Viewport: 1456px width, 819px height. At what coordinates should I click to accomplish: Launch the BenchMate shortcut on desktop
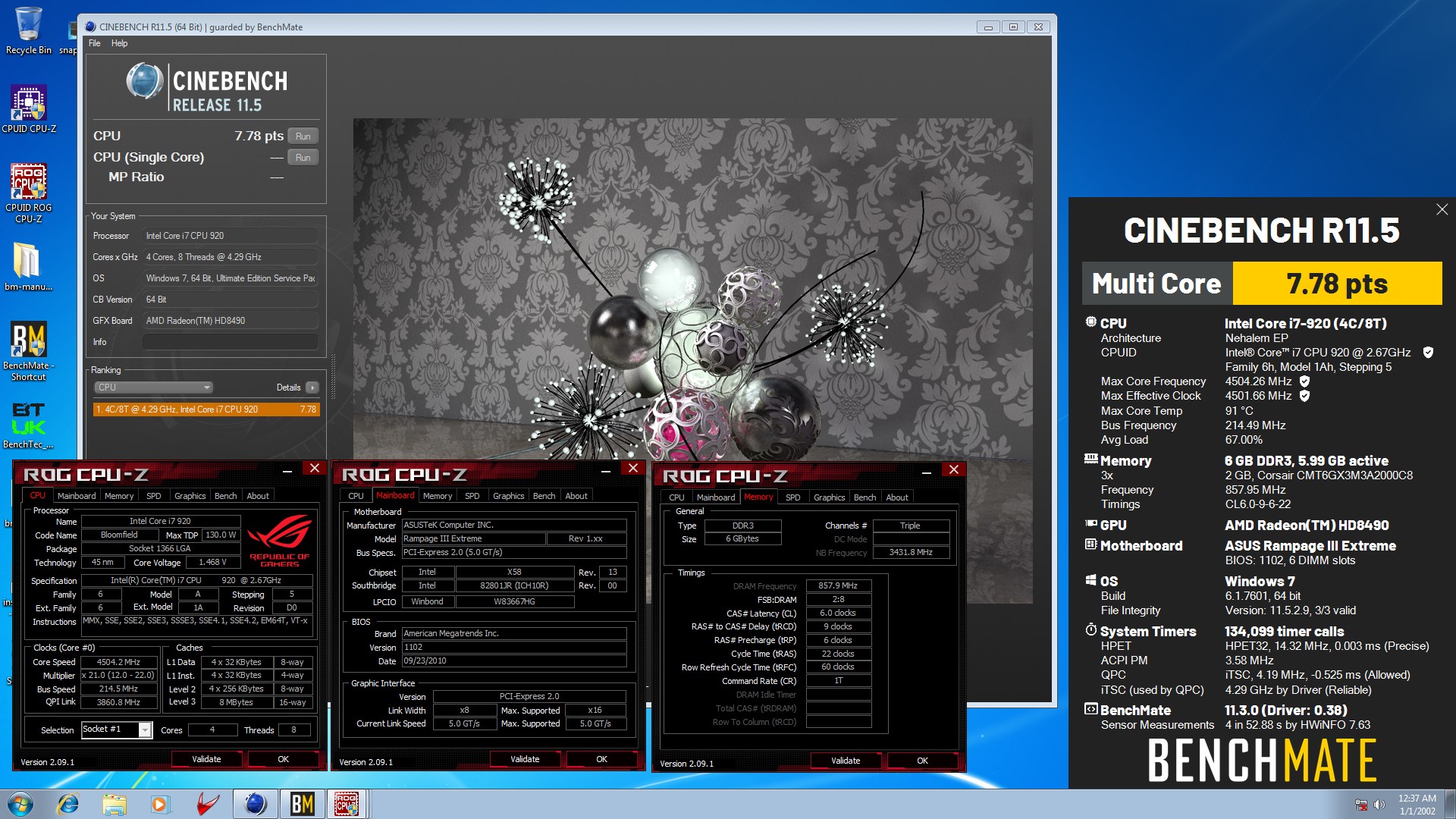[28, 350]
